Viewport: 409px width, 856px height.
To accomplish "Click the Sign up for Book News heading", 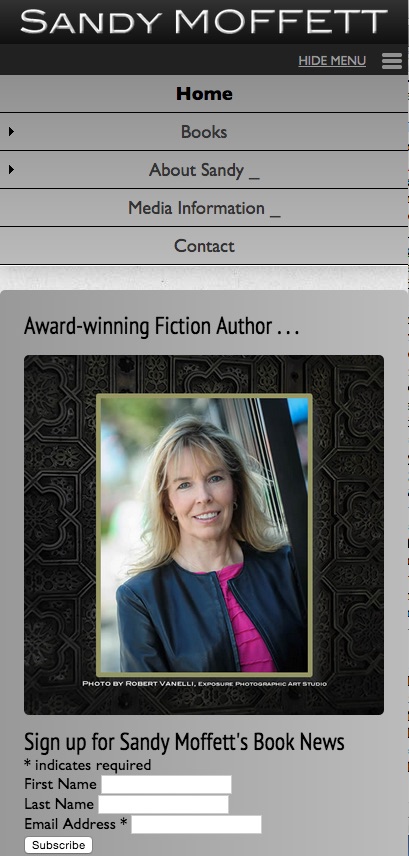I will tap(184, 741).
